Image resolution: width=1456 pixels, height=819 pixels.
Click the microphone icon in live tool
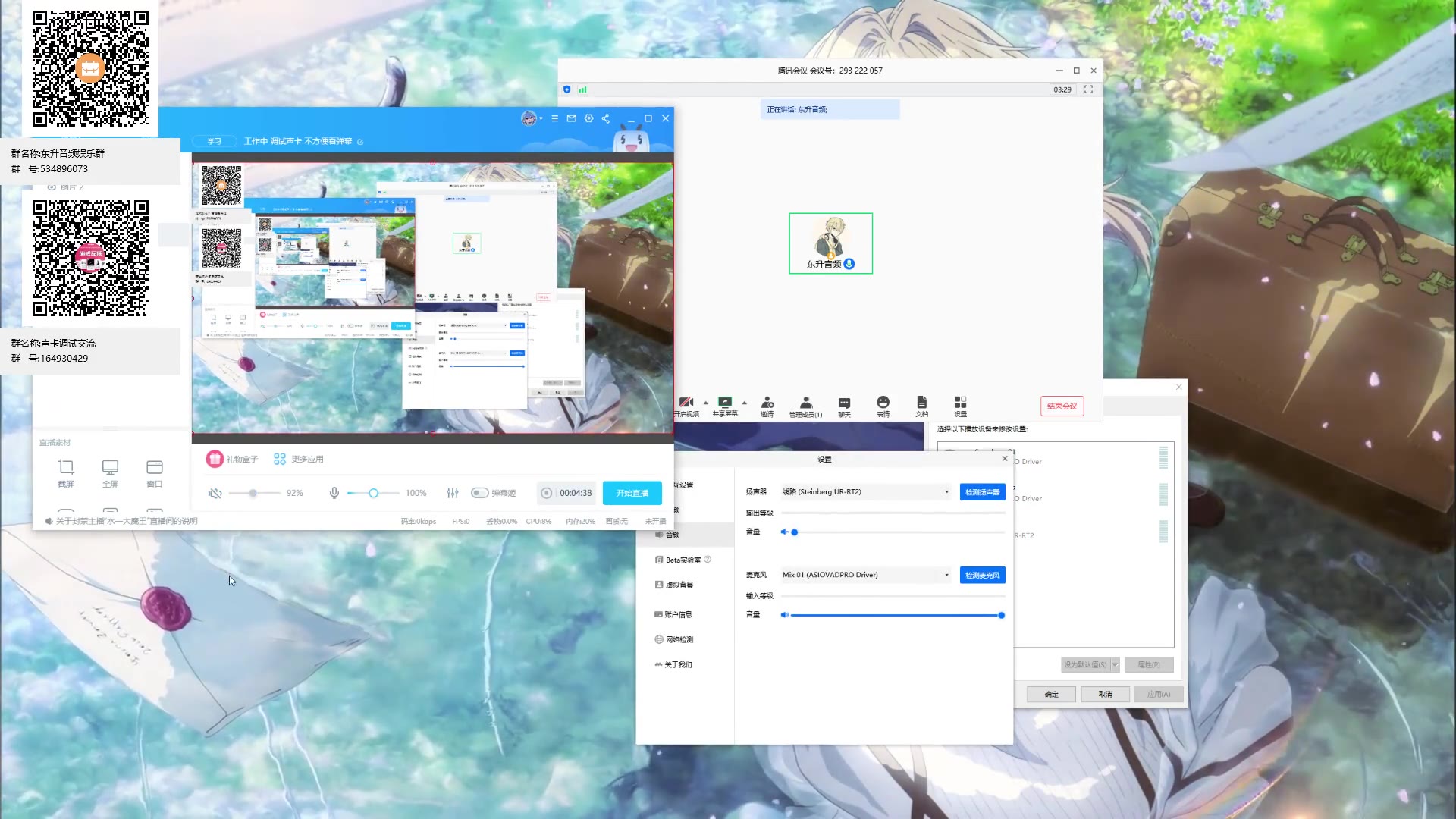pyautogui.click(x=334, y=493)
